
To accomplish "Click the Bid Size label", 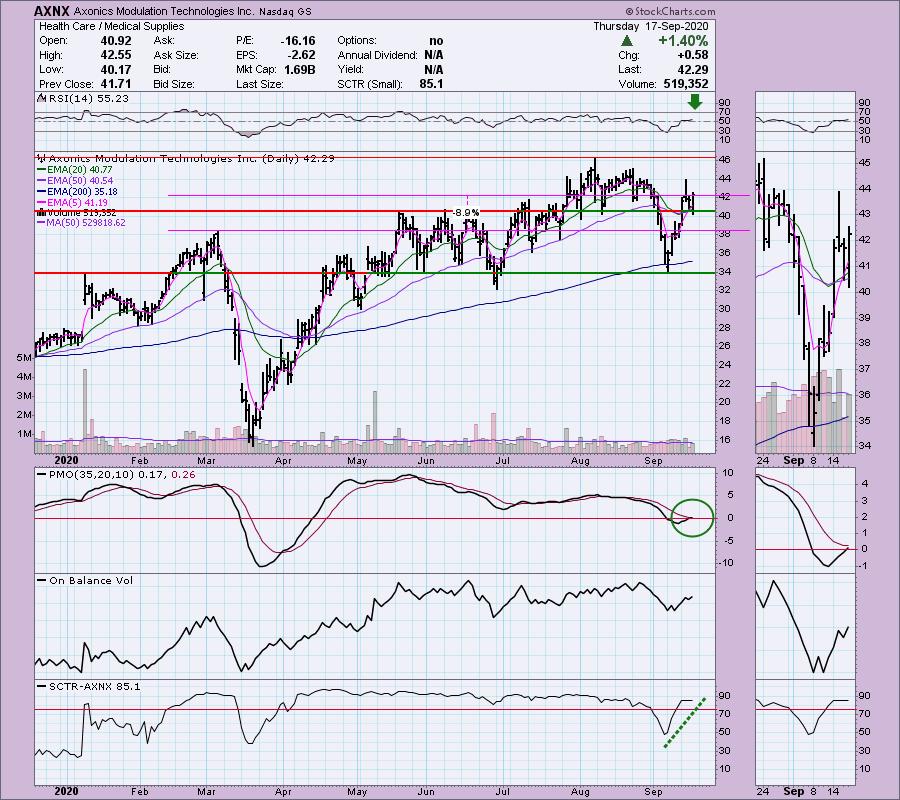I will click(x=174, y=84).
